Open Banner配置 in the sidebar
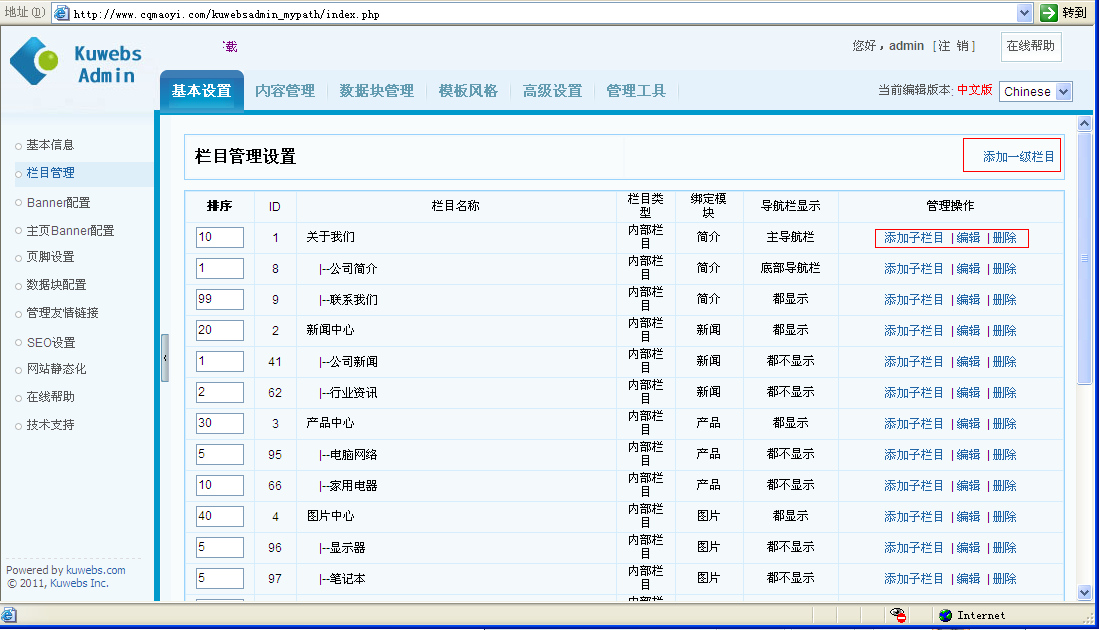This screenshot has height=630, width=1099. (x=58, y=203)
